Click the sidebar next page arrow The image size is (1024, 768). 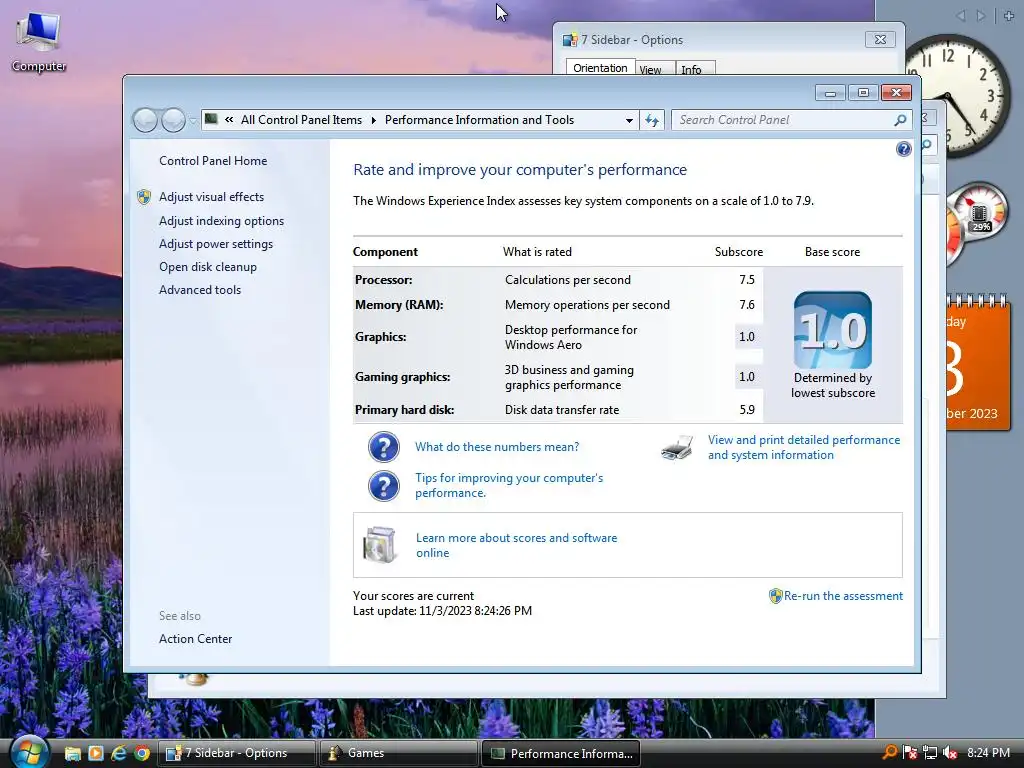980,16
